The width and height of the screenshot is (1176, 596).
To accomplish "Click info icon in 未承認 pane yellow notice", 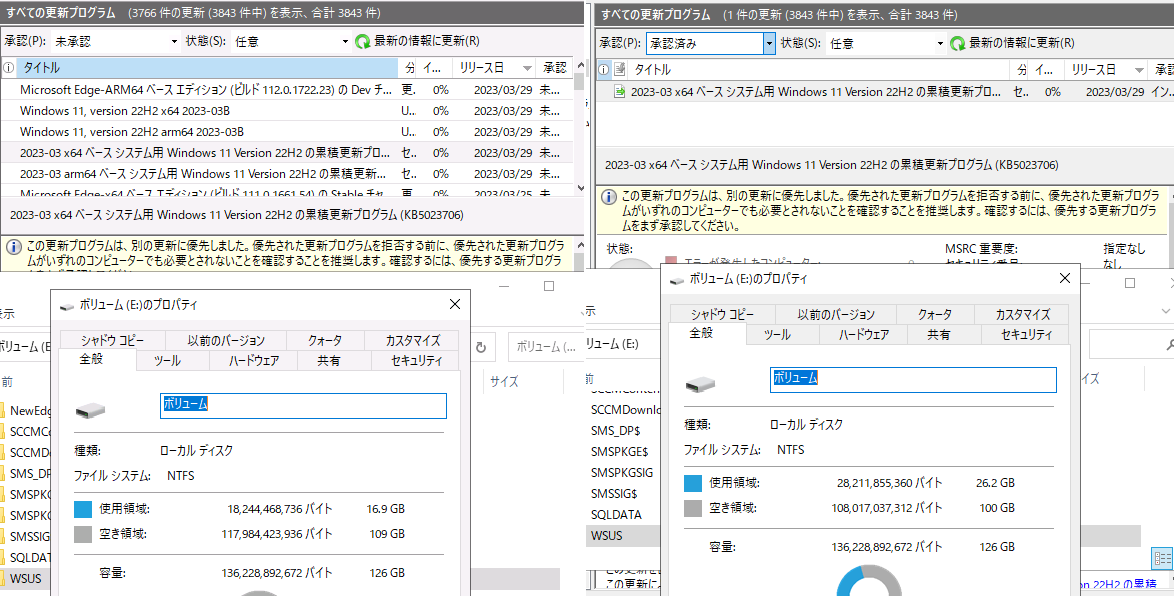I will (x=14, y=246).
